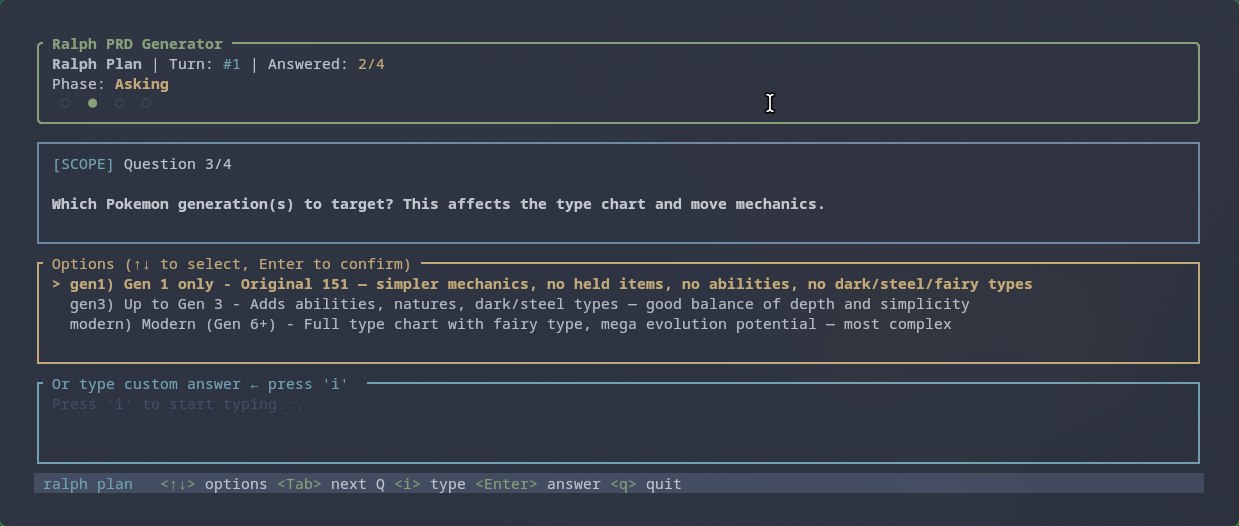The height and width of the screenshot is (526, 1239).
Task: Click the 'ralph plan' status bar label
Action: coord(88,484)
